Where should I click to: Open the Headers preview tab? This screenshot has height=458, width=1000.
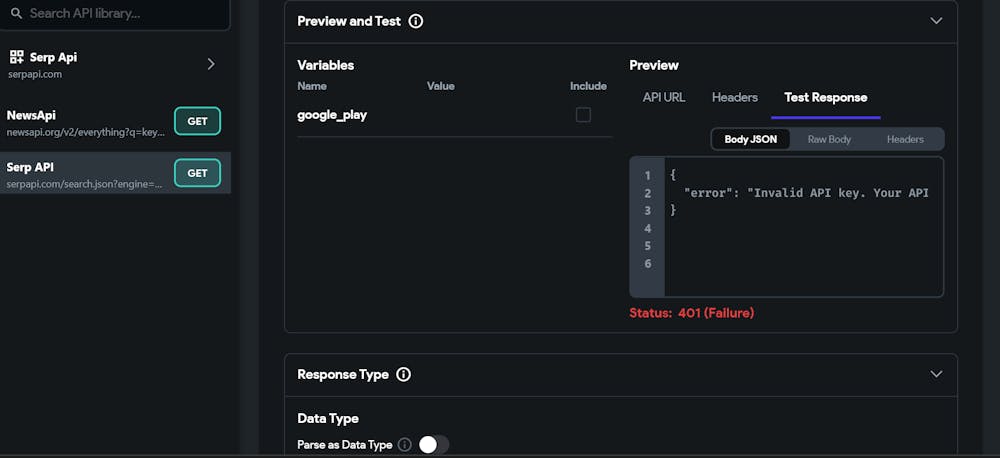click(x=735, y=97)
